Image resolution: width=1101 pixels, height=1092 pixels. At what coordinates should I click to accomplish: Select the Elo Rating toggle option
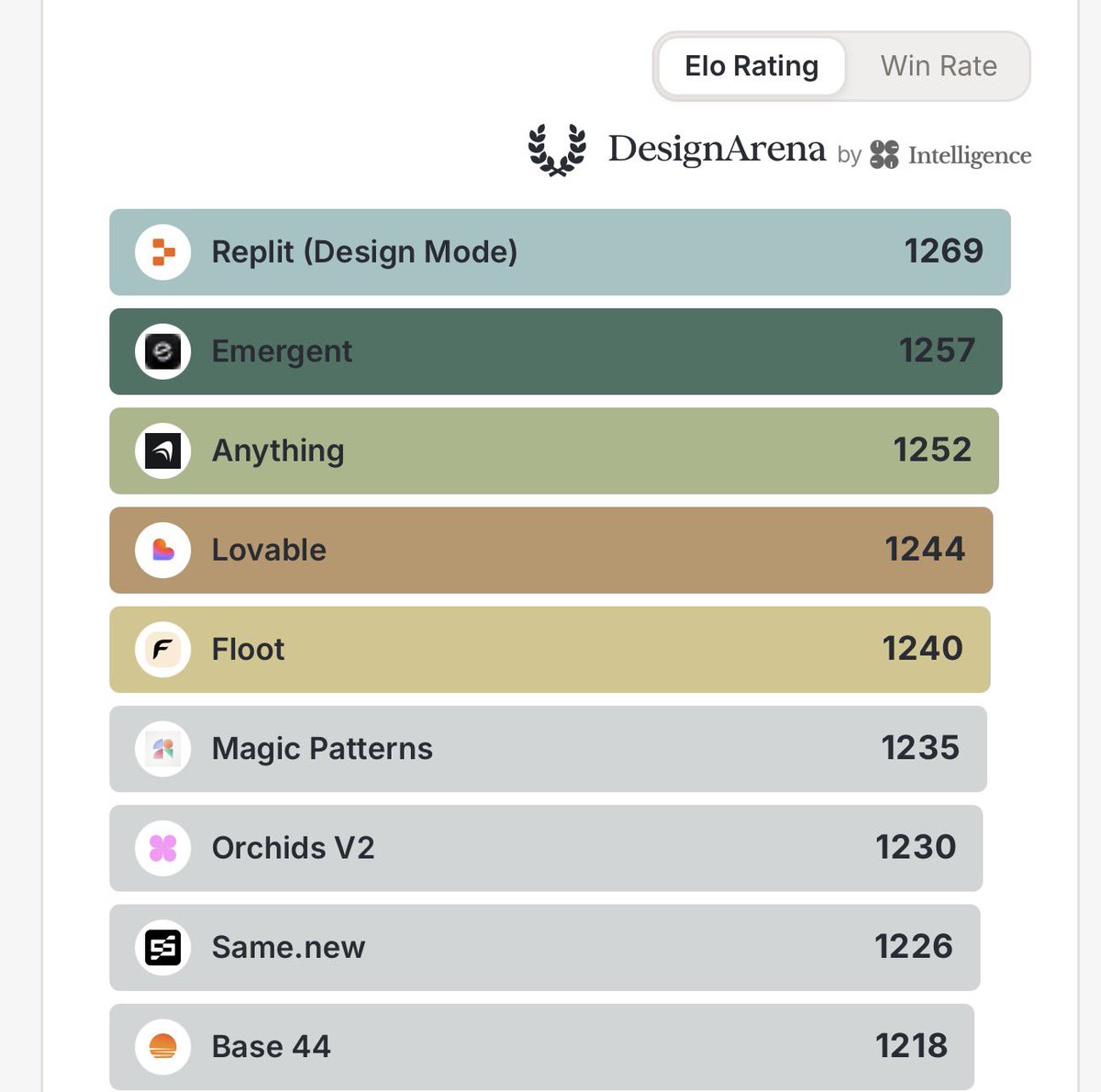click(751, 66)
